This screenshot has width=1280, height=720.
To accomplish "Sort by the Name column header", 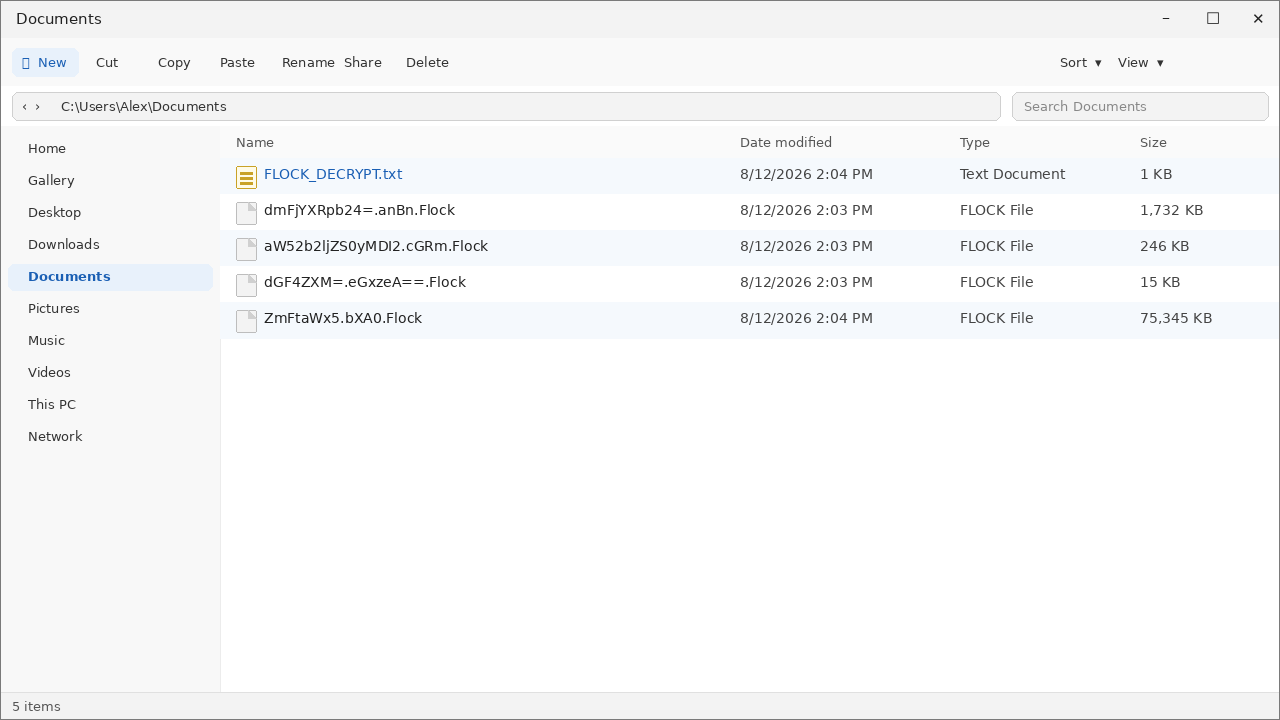I will point(255,143).
